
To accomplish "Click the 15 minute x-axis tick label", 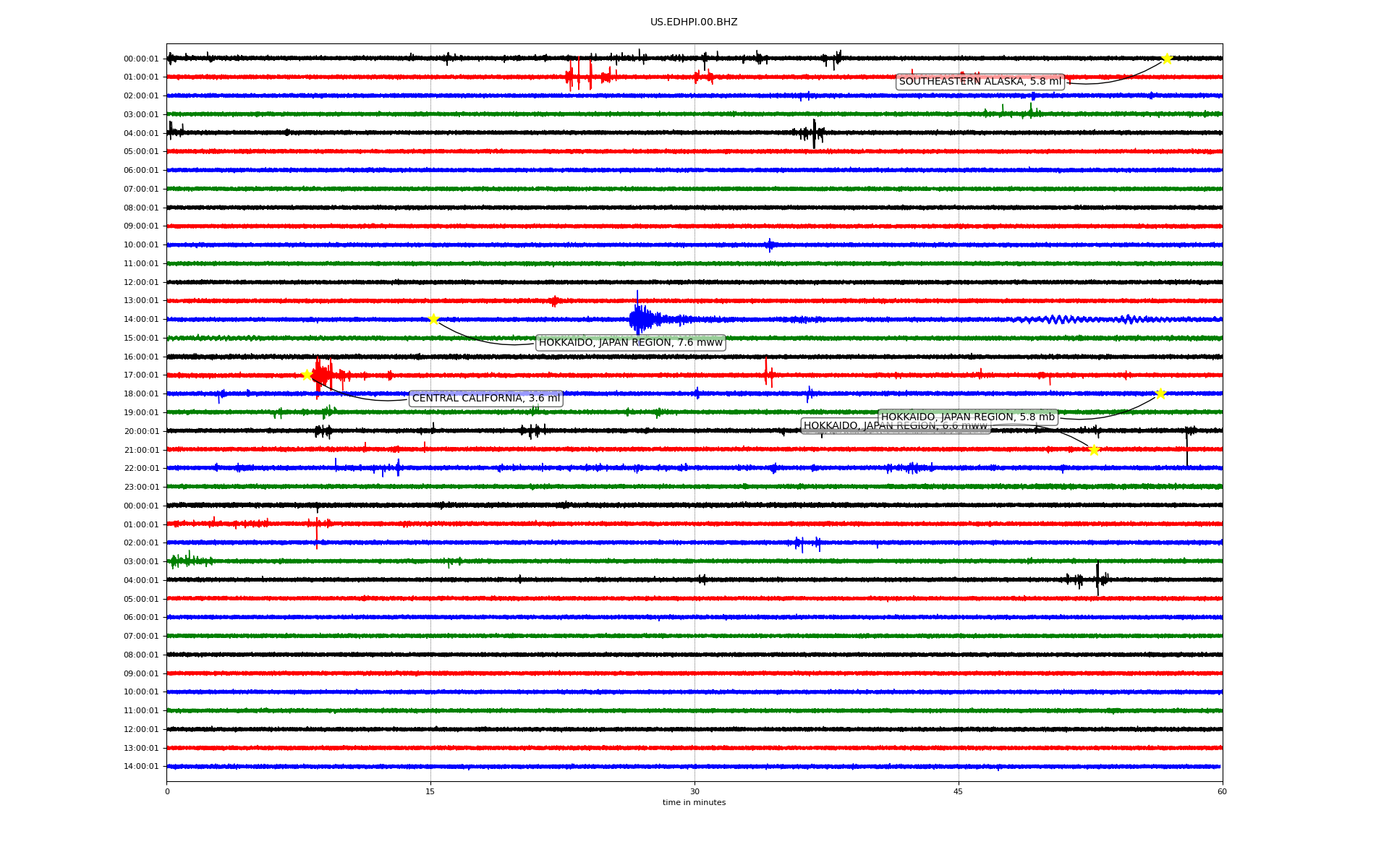I will click(430, 791).
